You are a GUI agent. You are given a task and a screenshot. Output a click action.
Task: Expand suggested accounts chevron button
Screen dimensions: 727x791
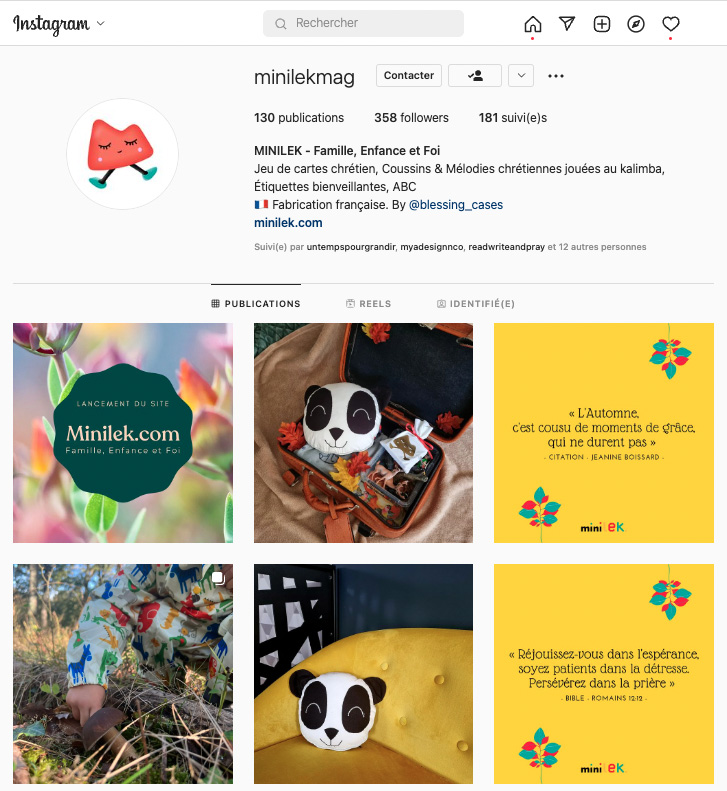tap(521, 76)
